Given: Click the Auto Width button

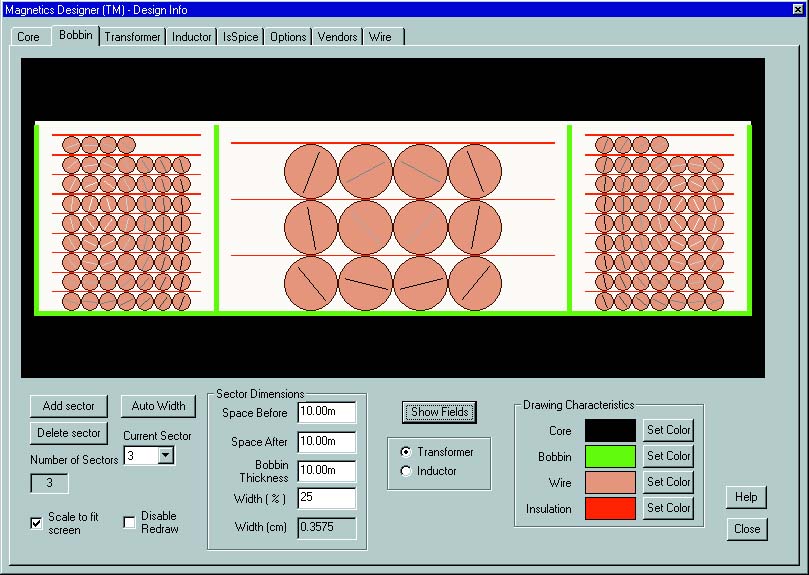Looking at the screenshot, I should click(158, 406).
